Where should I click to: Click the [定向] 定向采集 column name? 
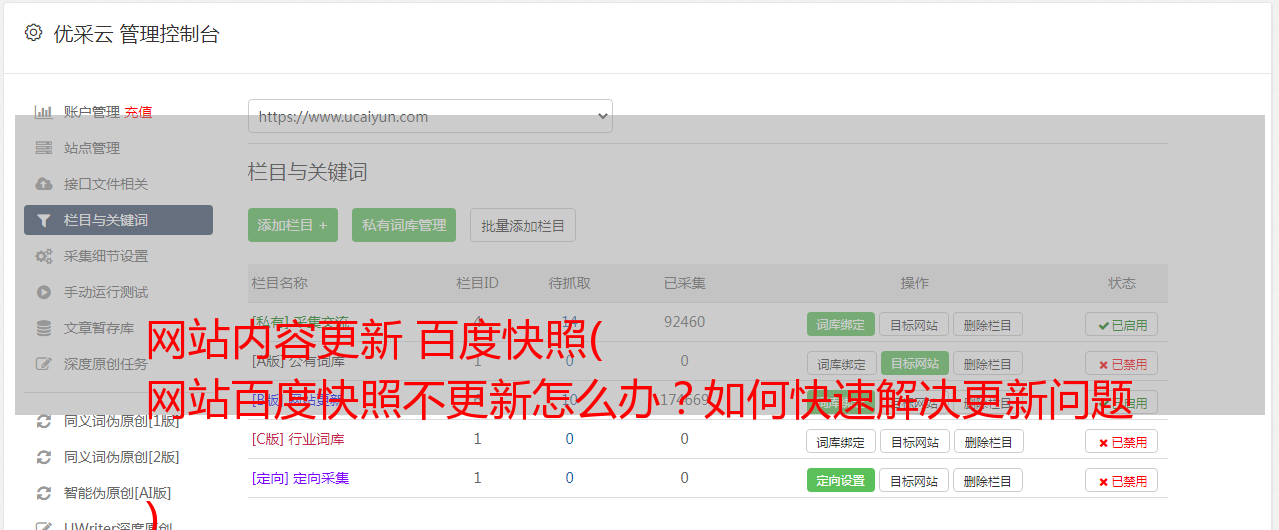click(301, 478)
